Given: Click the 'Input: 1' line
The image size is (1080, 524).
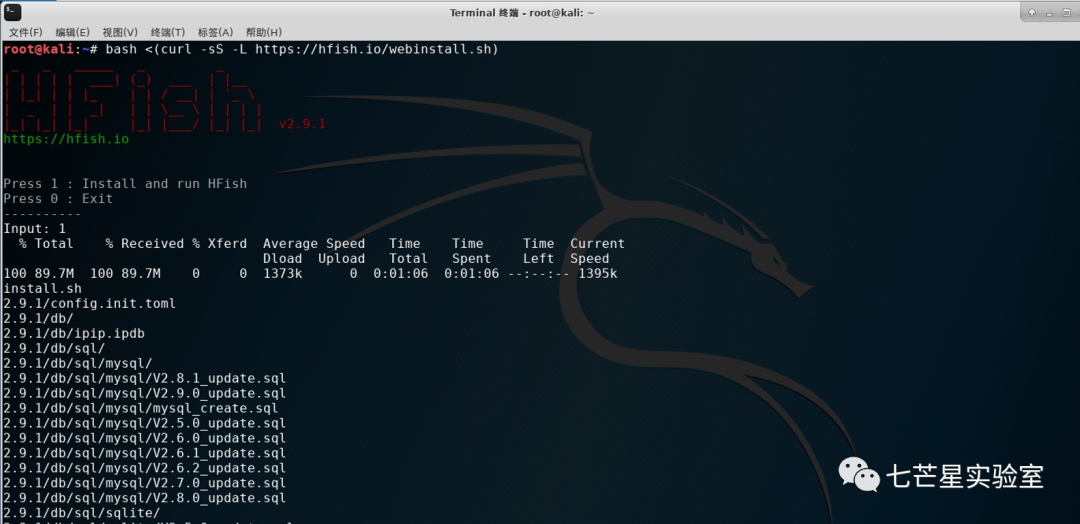Looking at the screenshot, I should [x=34, y=229].
